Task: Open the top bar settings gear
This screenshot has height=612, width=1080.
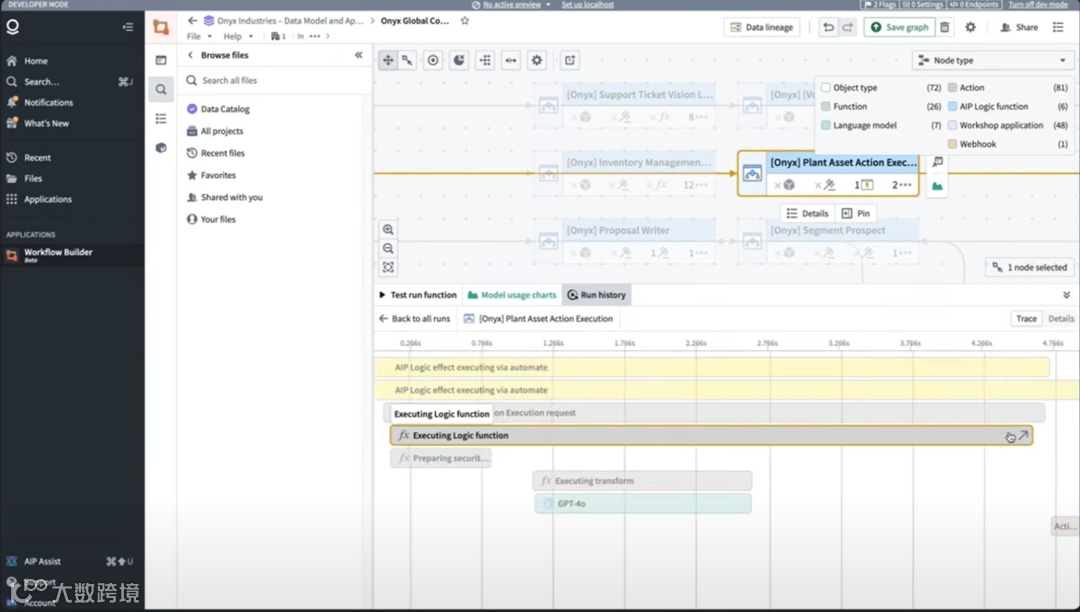Action: pyautogui.click(x=970, y=28)
